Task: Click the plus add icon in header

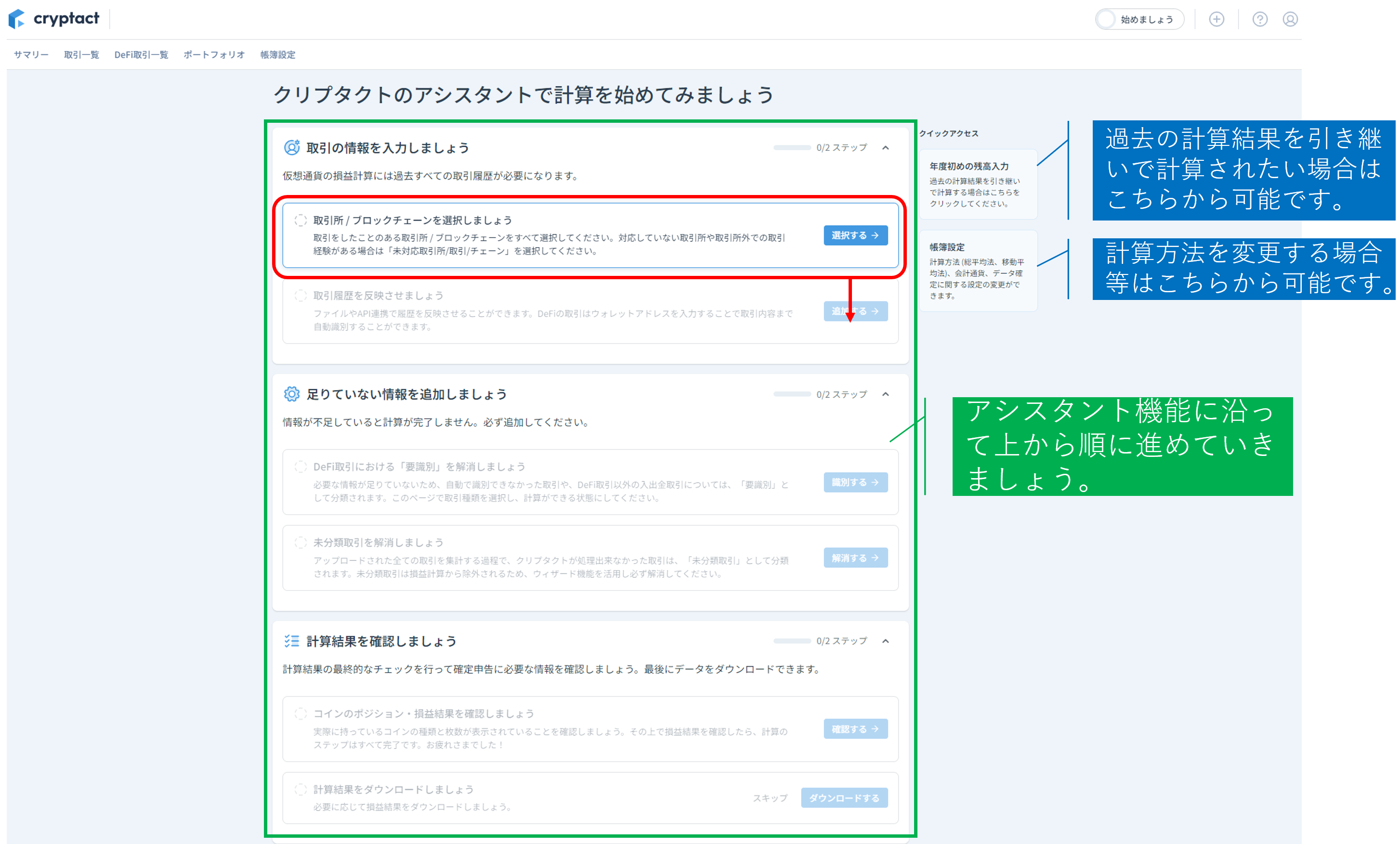Action: click(x=1216, y=19)
